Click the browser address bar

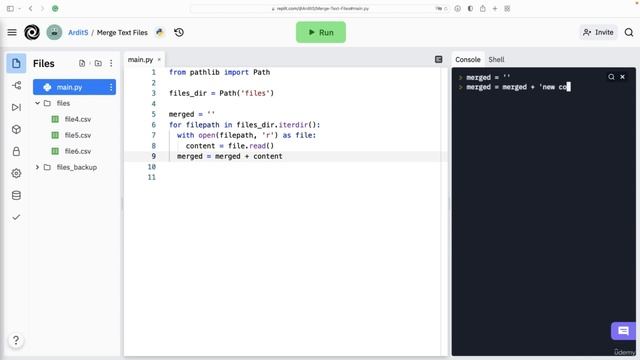point(320,9)
